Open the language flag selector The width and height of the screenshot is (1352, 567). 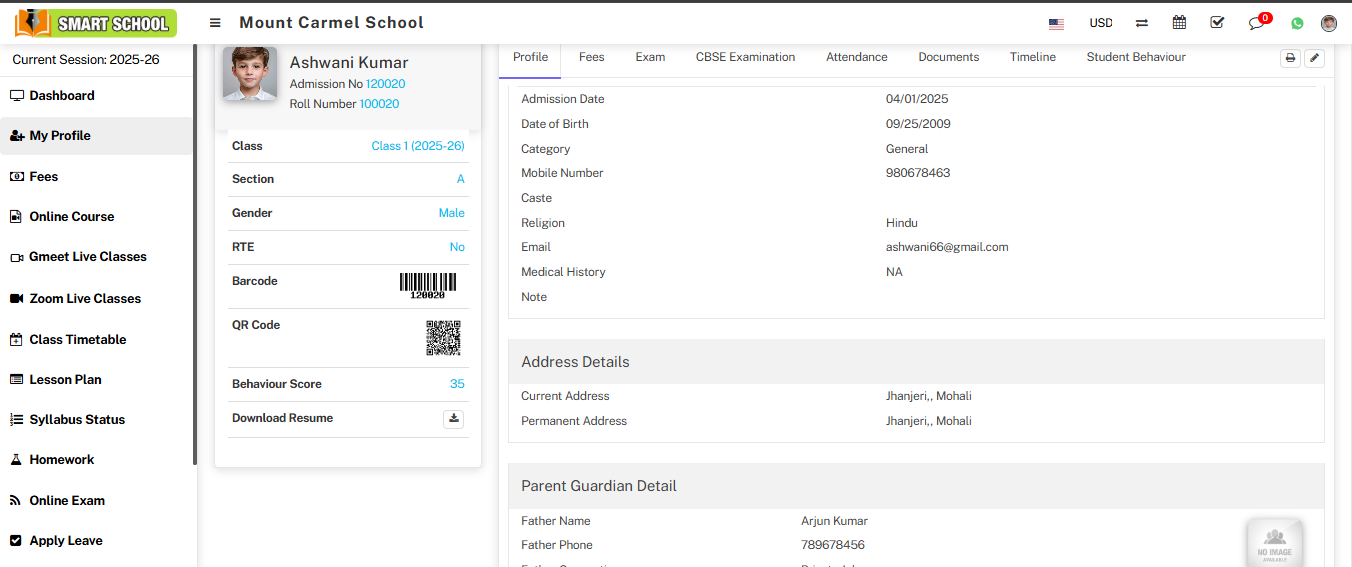pos(1056,23)
